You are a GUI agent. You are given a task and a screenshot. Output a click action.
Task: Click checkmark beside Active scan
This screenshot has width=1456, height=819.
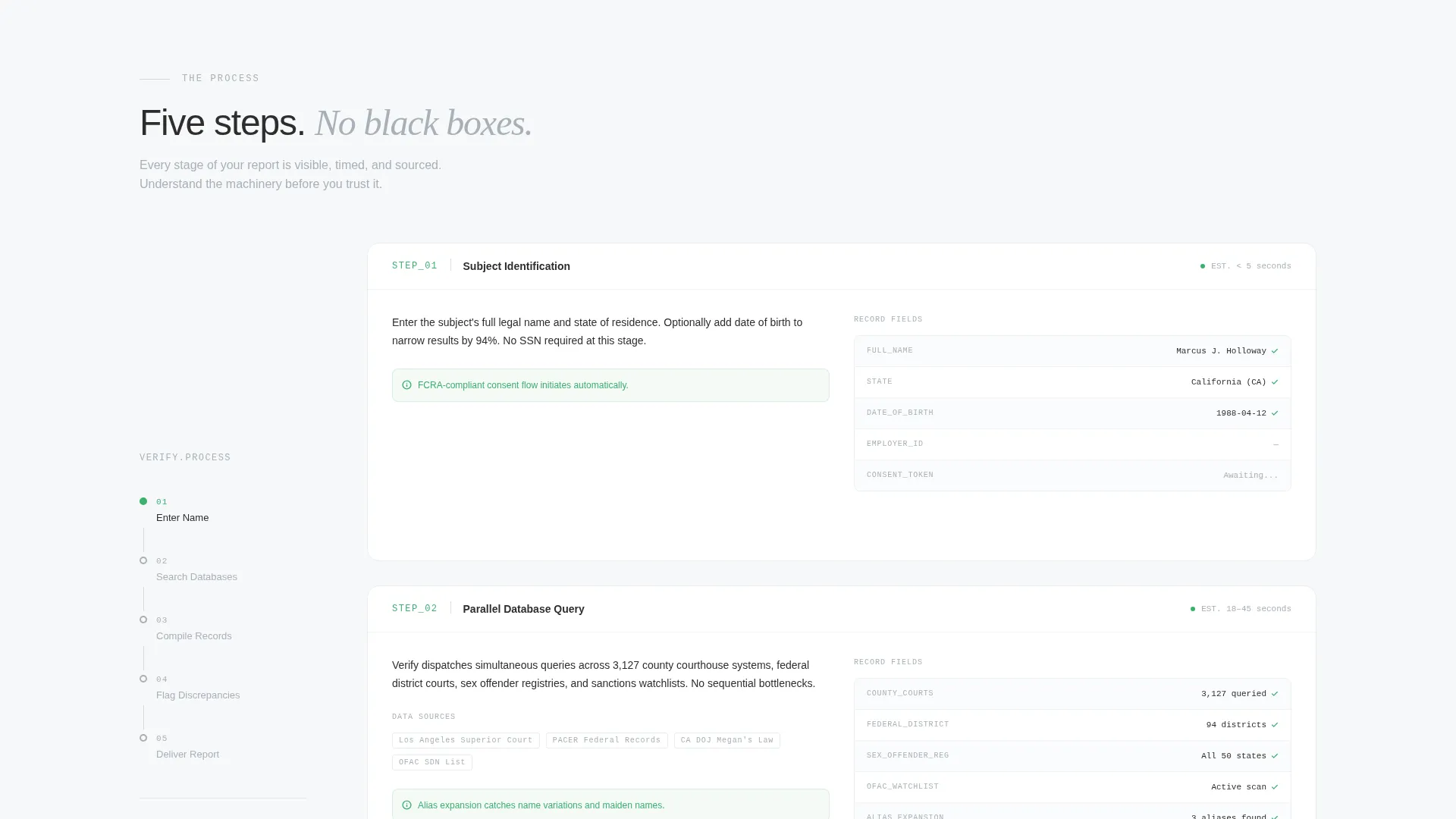[1275, 787]
